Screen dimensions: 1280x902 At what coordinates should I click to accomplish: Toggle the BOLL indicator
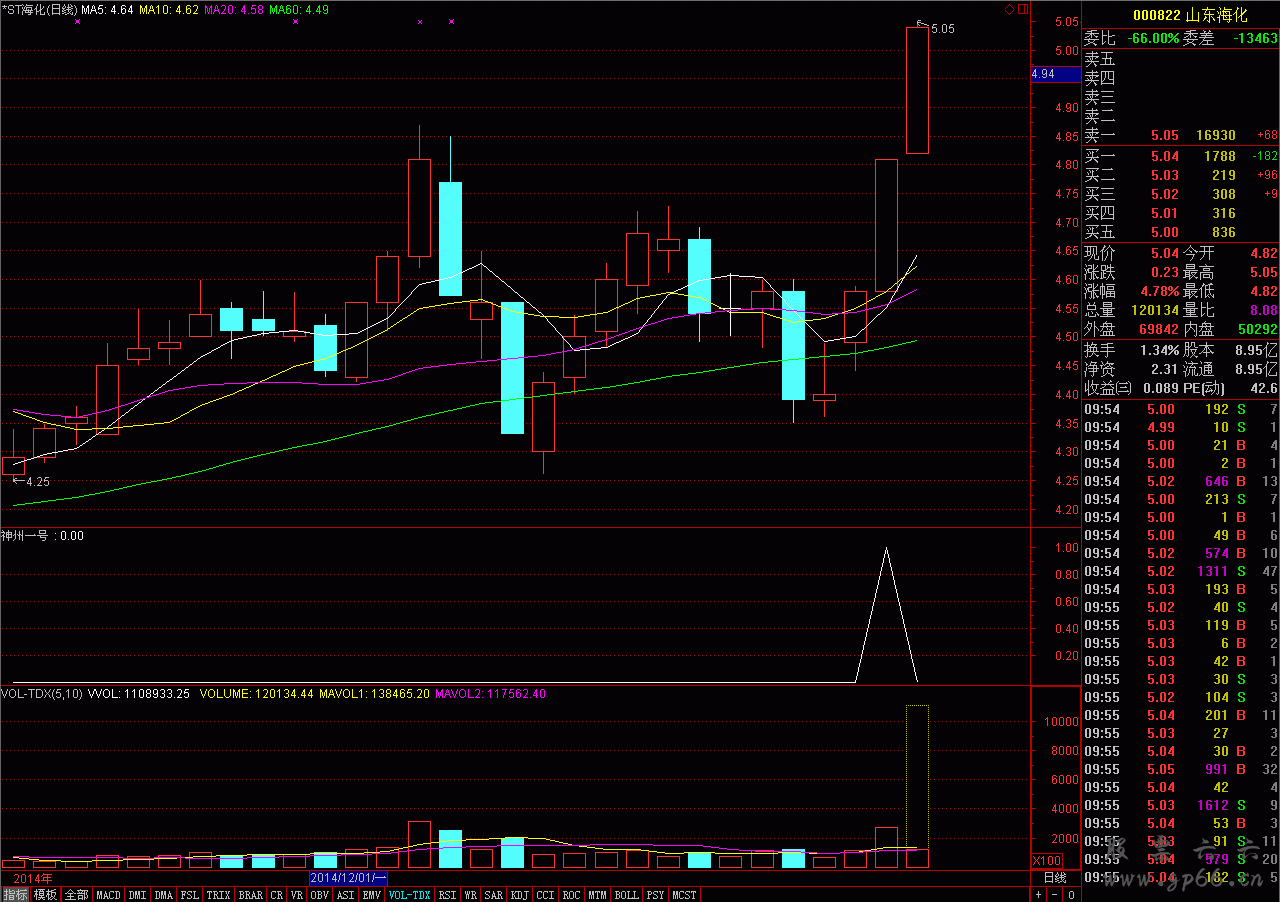point(626,895)
